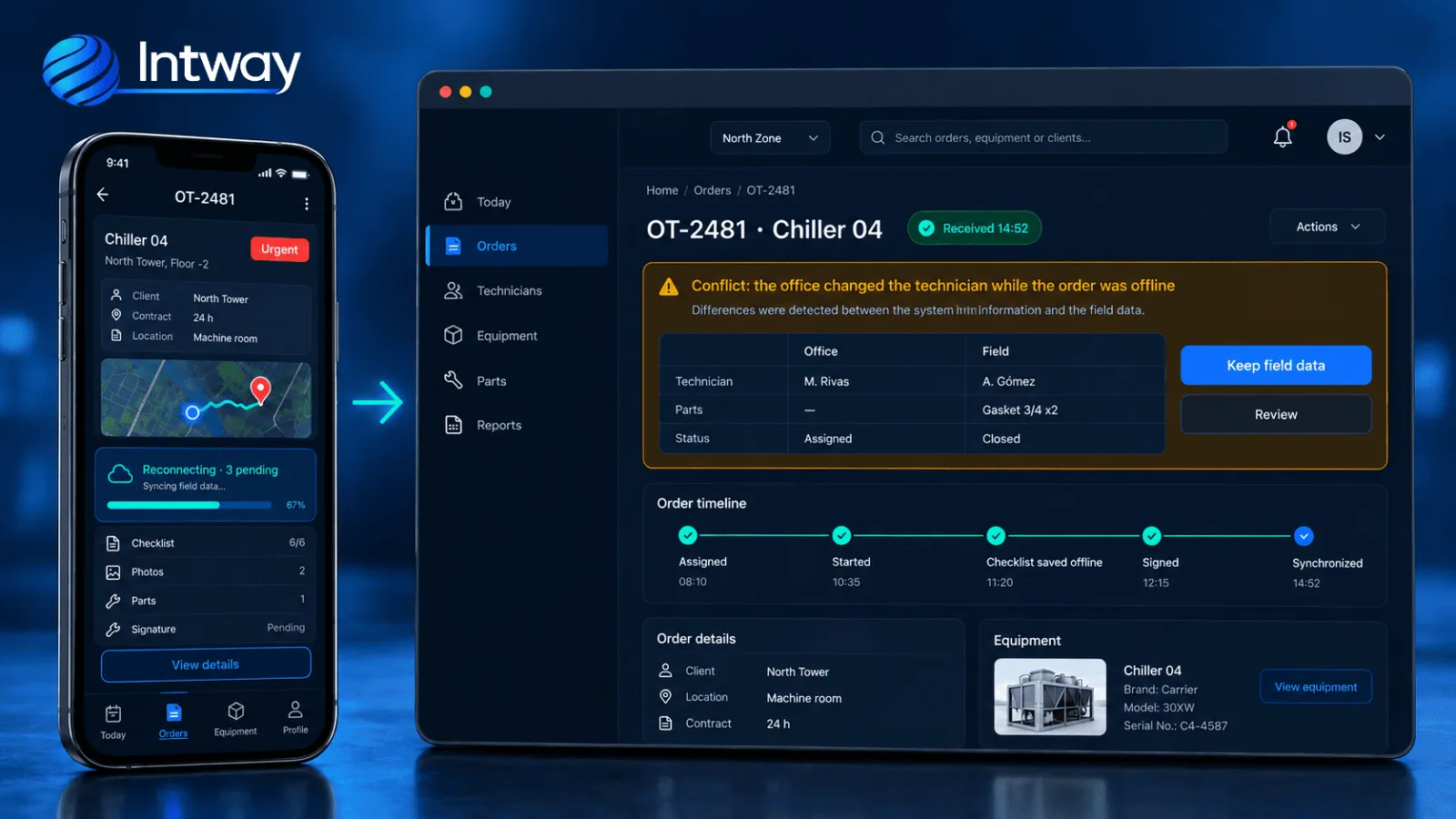Image resolution: width=1456 pixels, height=819 pixels.
Task: Switch to Profile tab on the phone
Action: tap(296, 717)
